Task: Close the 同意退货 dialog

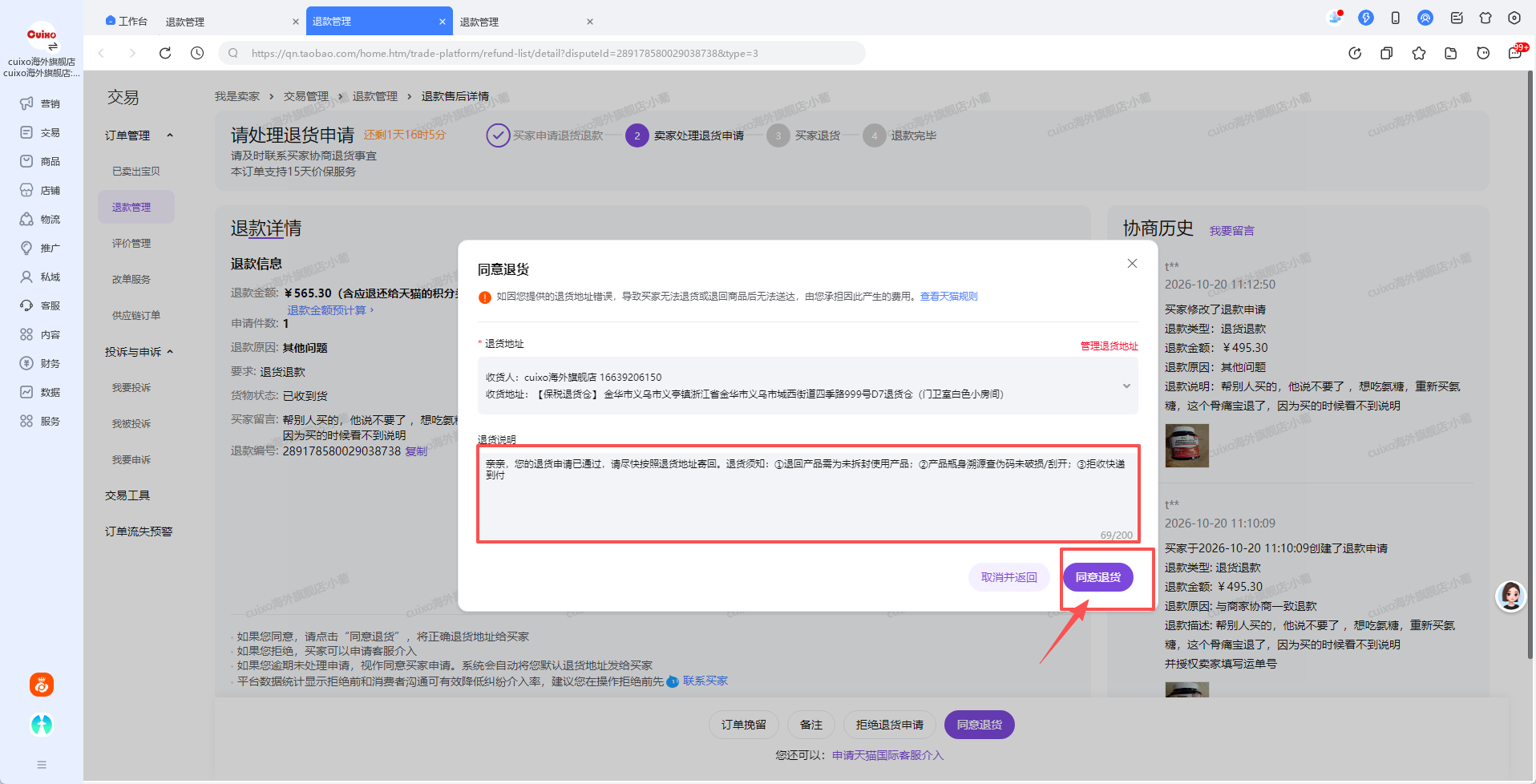Action: (x=1132, y=264)
